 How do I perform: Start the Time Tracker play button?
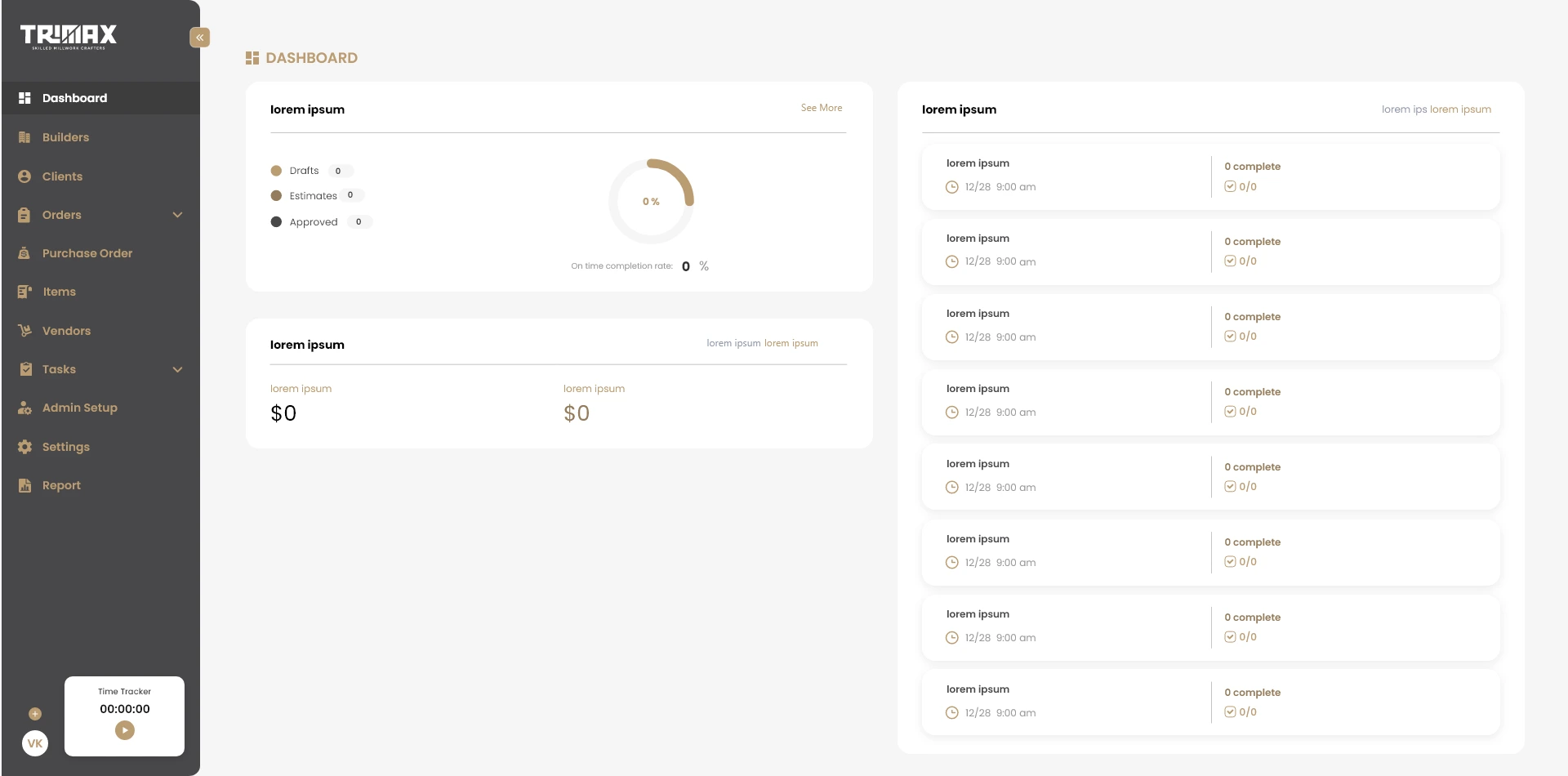pos(125,730)
